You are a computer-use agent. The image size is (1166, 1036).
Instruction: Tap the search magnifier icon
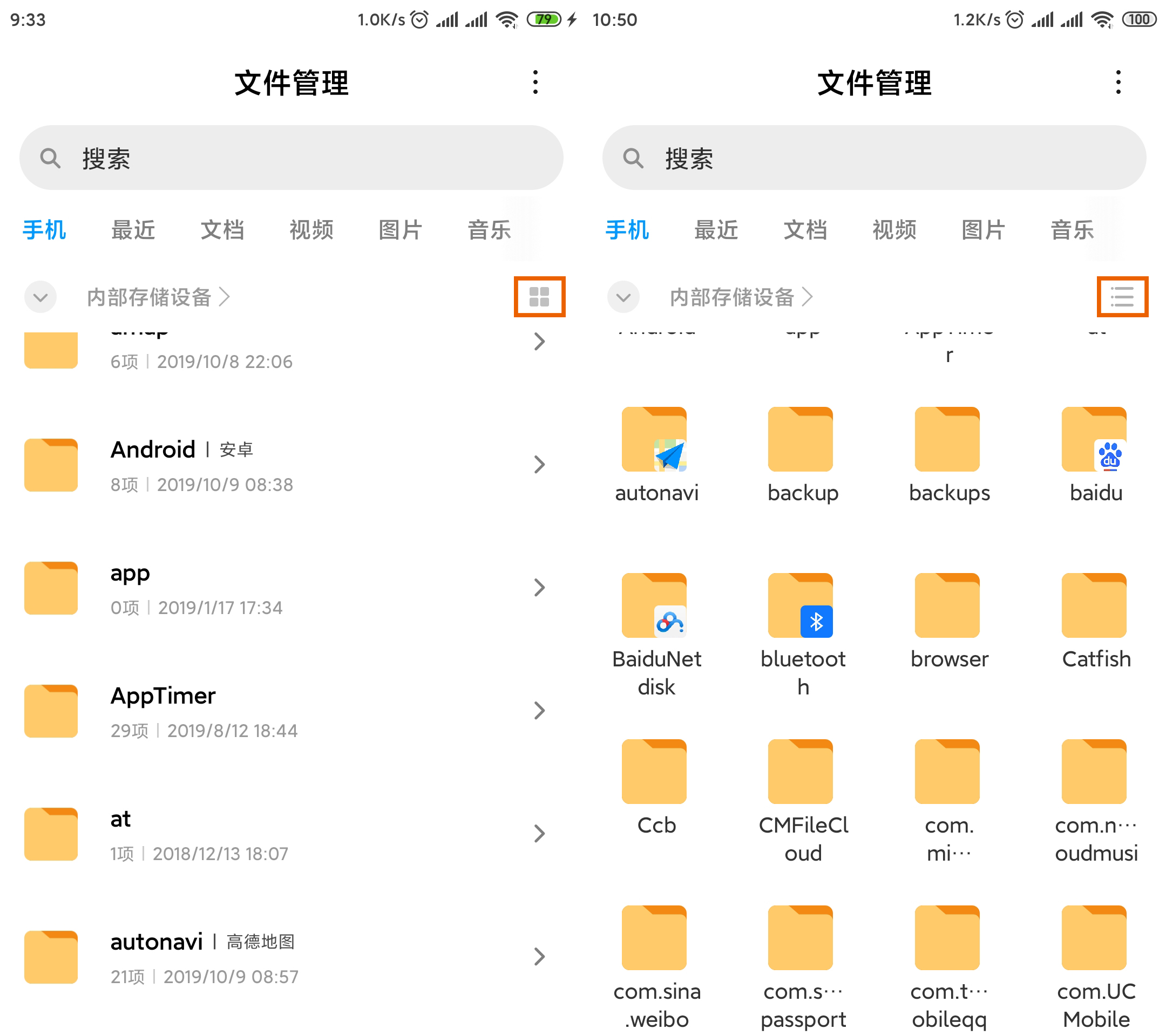click(x=51, y=158)
